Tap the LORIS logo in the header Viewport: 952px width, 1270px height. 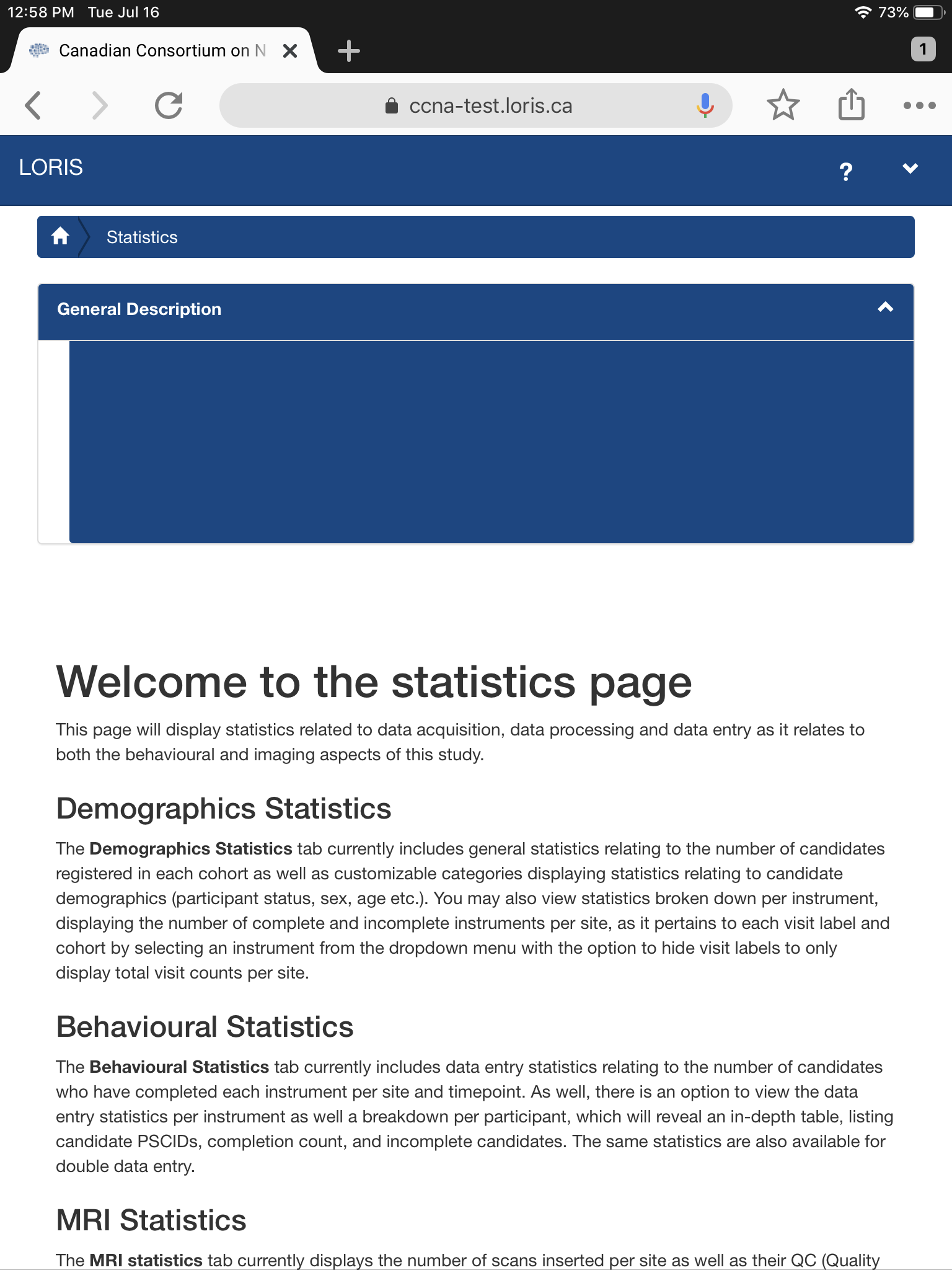[x=51, y=168]
